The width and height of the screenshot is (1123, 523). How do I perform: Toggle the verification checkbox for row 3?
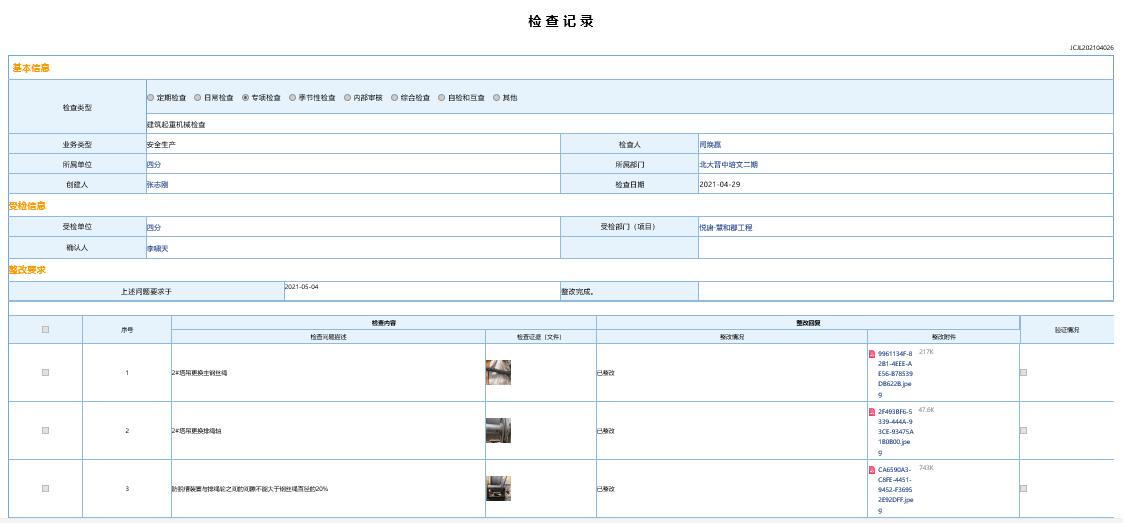click(x=1023, y=489)
